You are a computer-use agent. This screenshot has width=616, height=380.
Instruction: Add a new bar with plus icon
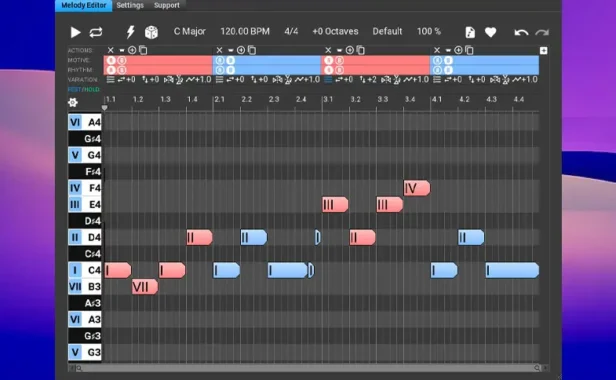(543, 50)
